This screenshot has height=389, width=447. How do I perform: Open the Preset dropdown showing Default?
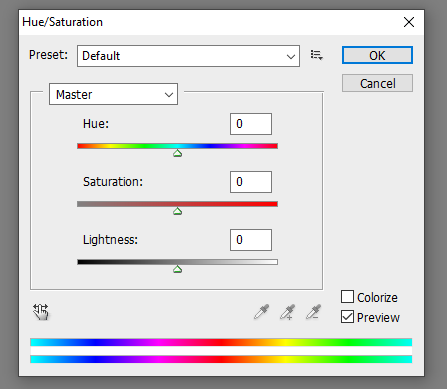click(x=188, y=56)
